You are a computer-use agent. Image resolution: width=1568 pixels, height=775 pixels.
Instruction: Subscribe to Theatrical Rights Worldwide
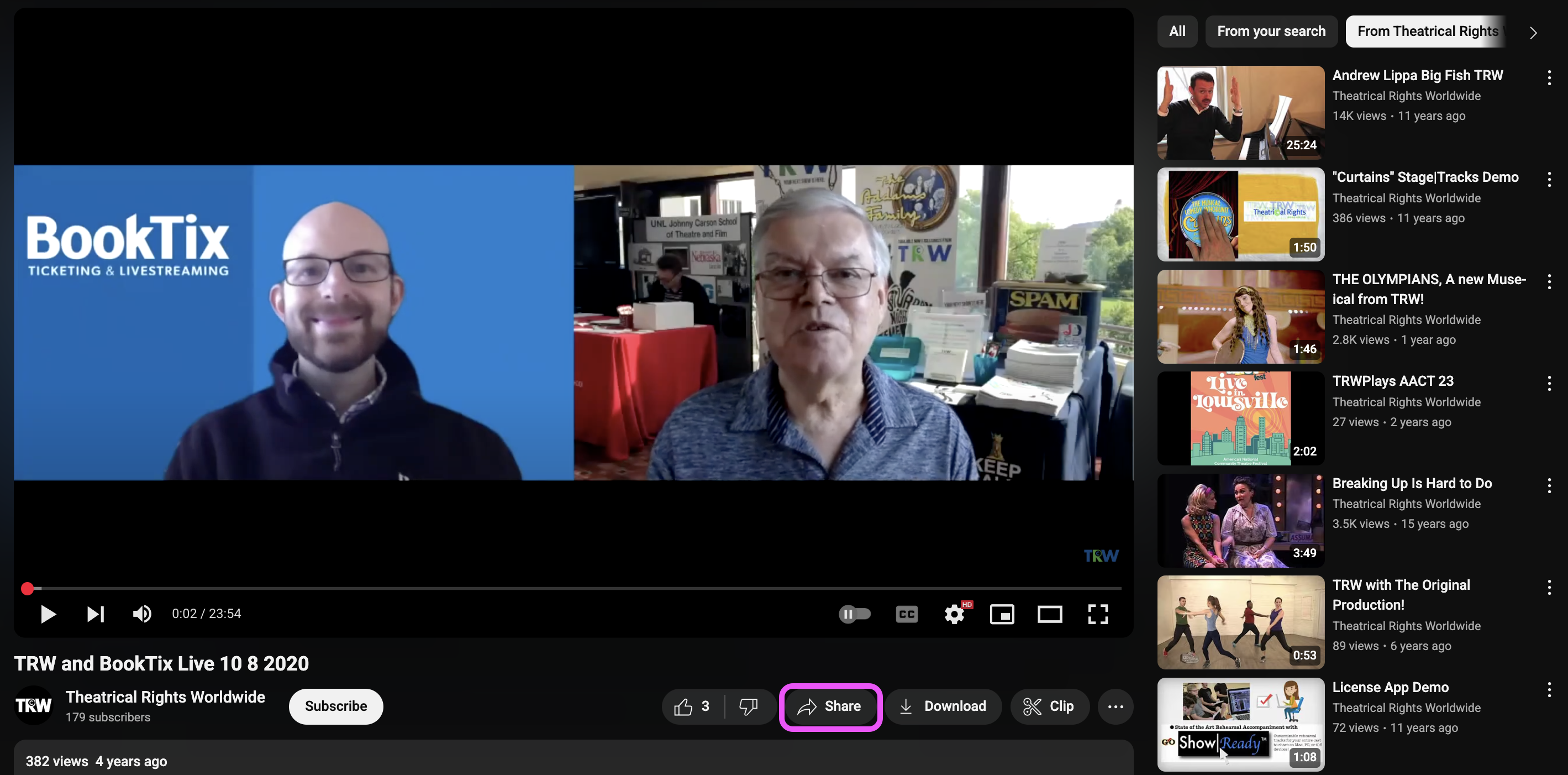(335, 706)
